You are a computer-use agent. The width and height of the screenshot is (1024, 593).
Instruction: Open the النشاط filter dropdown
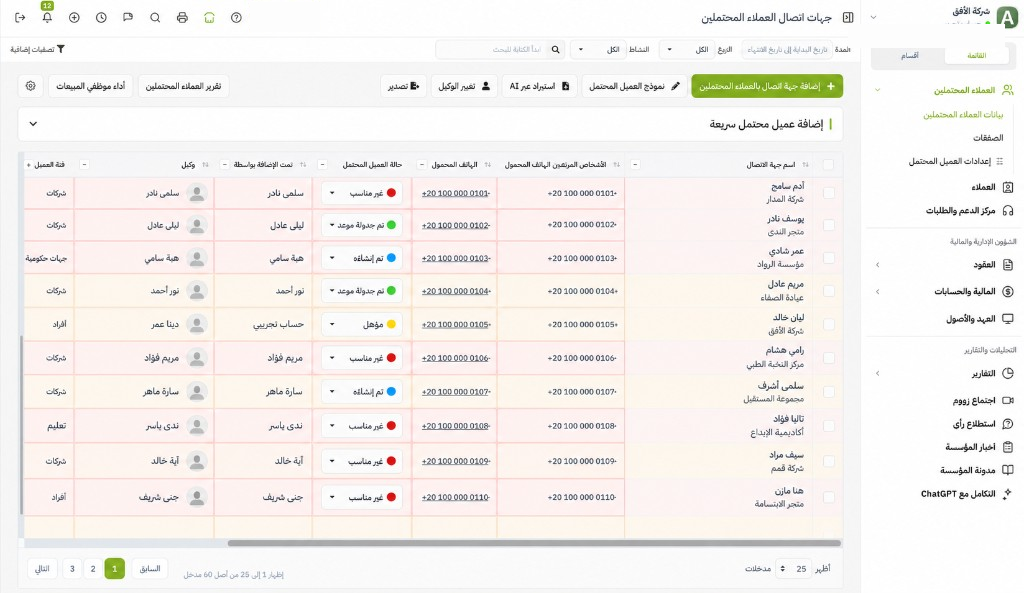(x=598, y=50)
